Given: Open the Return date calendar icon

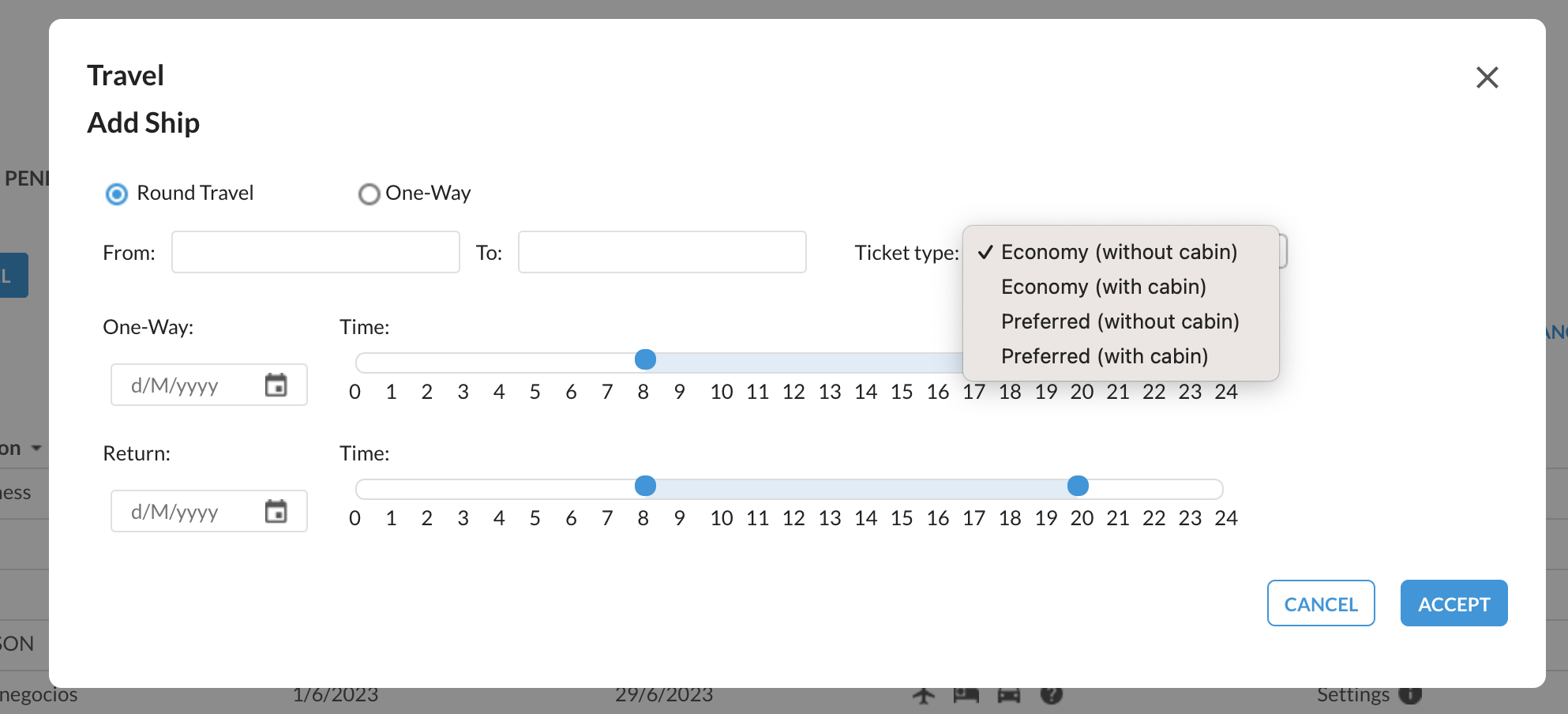Looking at the screenshot, I should tap(276, 512).
